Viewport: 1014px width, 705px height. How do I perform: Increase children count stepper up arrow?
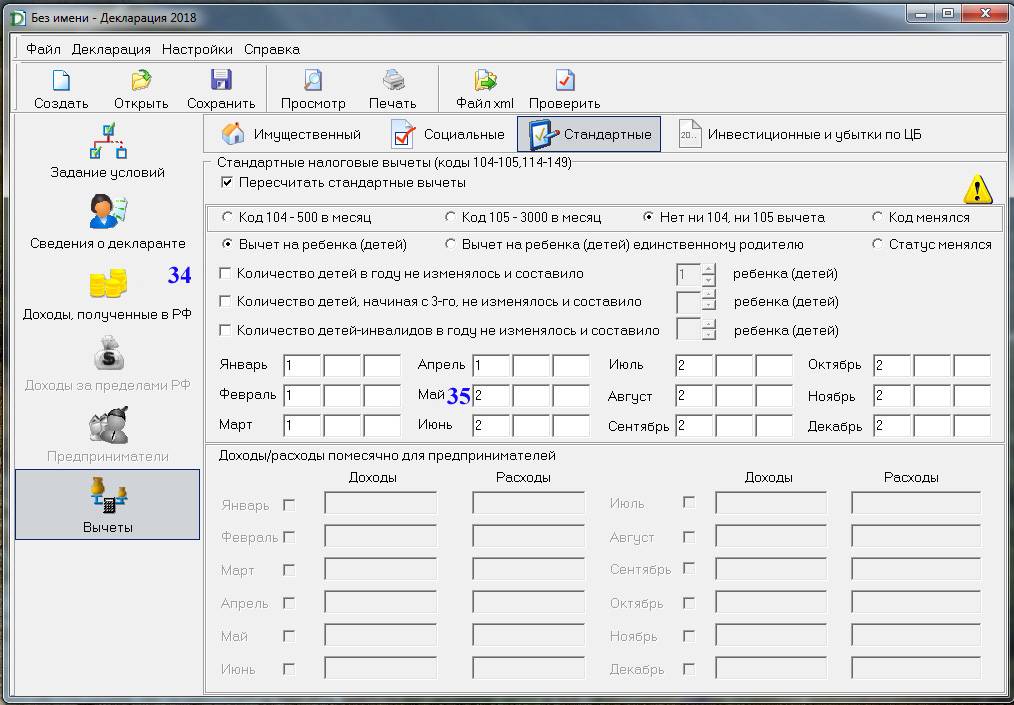709,268
